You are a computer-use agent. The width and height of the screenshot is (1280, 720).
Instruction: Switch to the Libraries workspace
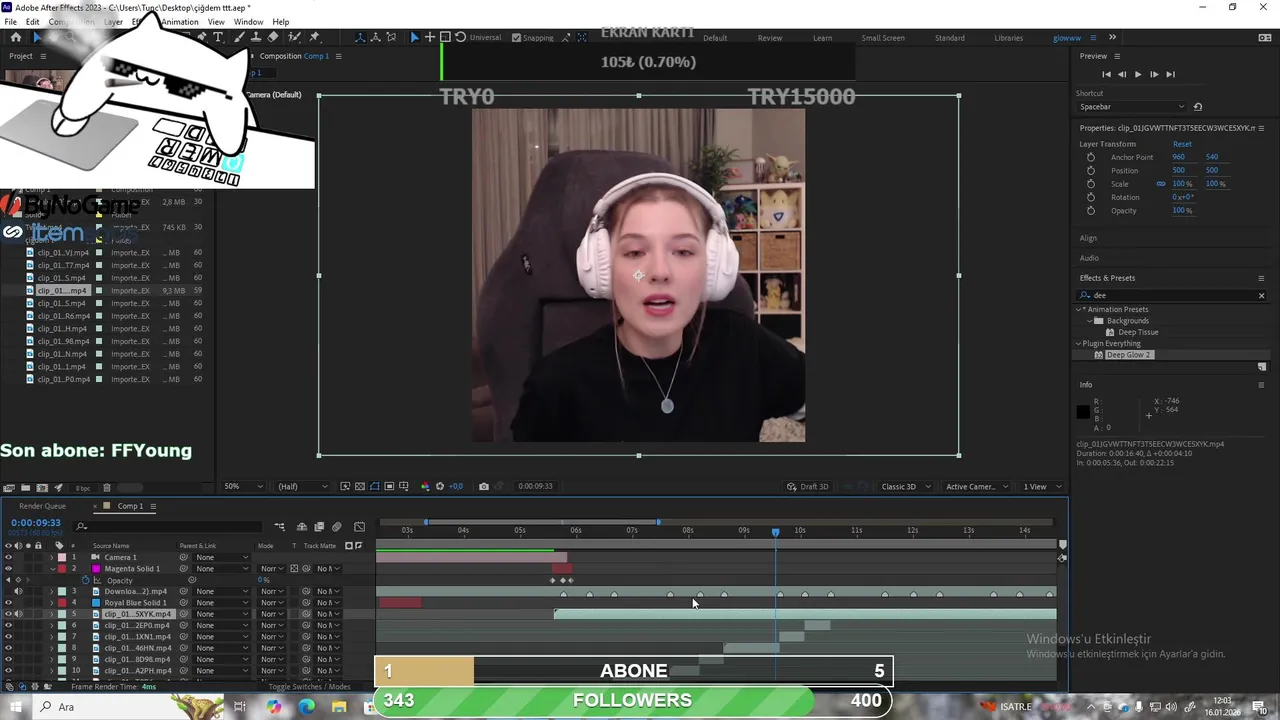(x=1008, y=38)
